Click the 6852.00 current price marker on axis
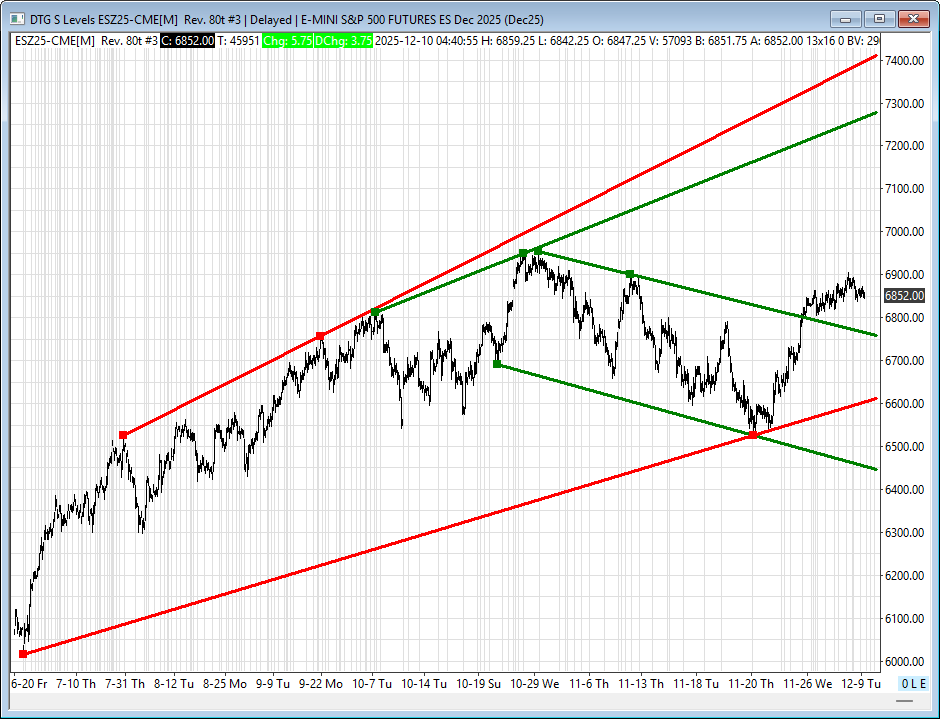940x719 pixels. click(x=903, y=296)
